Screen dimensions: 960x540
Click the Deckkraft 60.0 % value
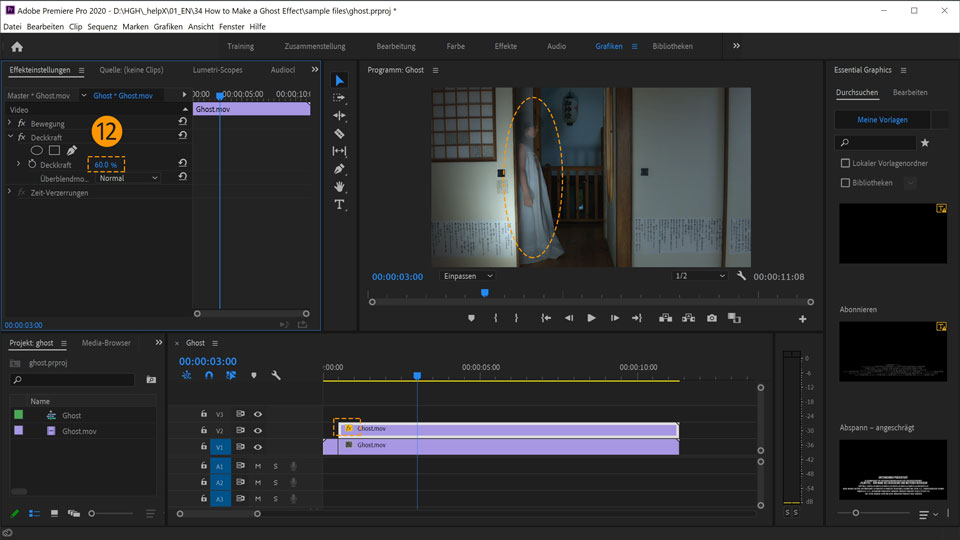(105, 164)
